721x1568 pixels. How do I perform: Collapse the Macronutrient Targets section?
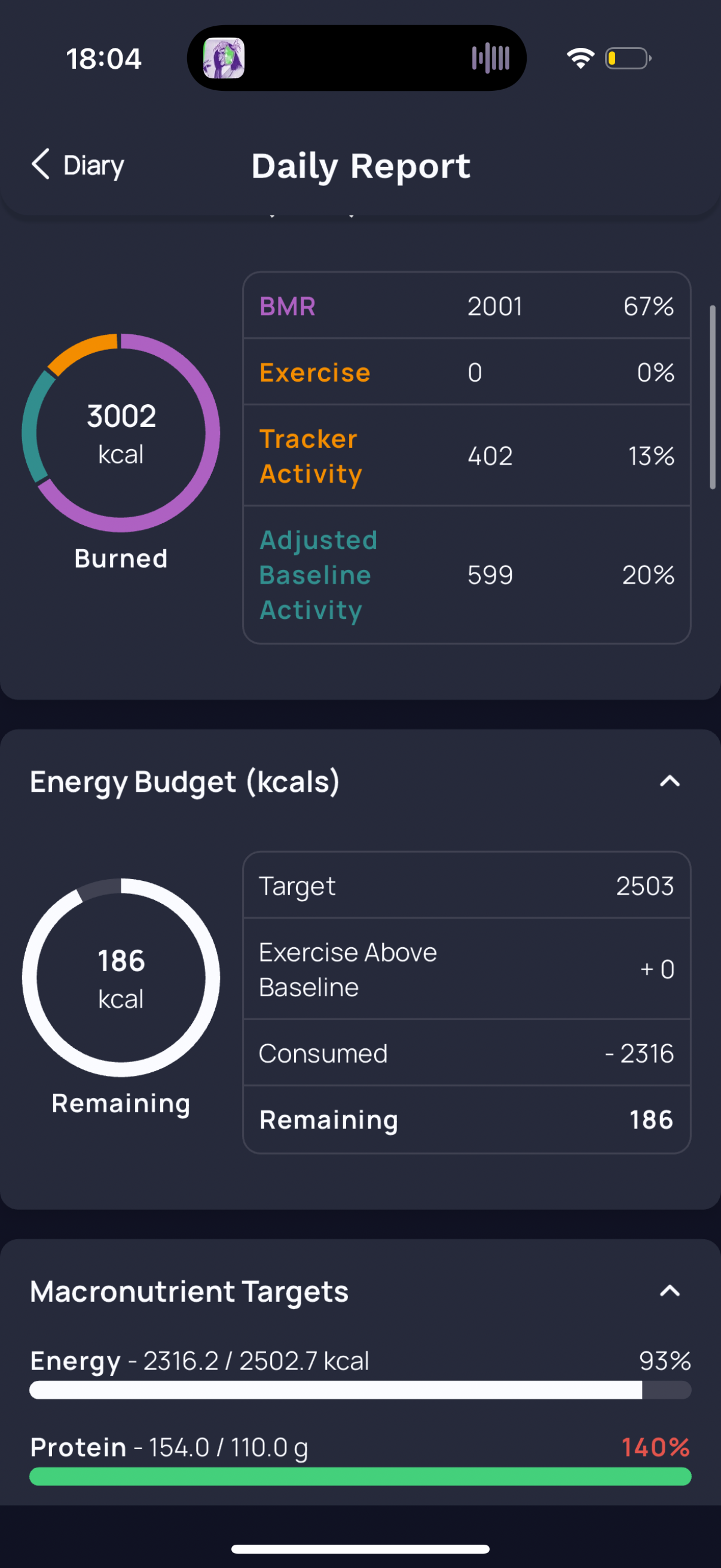(669, 1291)
